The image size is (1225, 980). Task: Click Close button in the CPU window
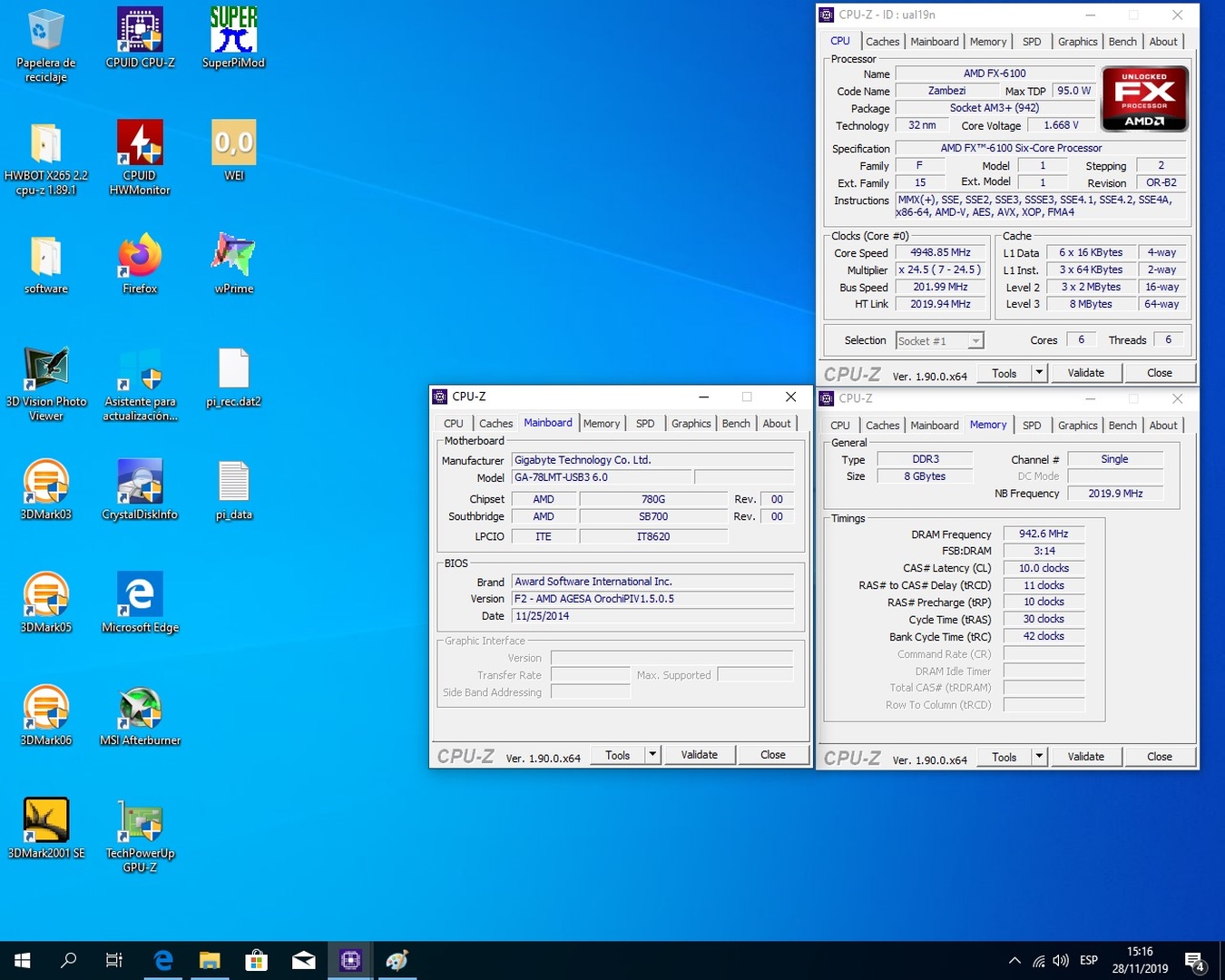click(x=1159, y=373)
